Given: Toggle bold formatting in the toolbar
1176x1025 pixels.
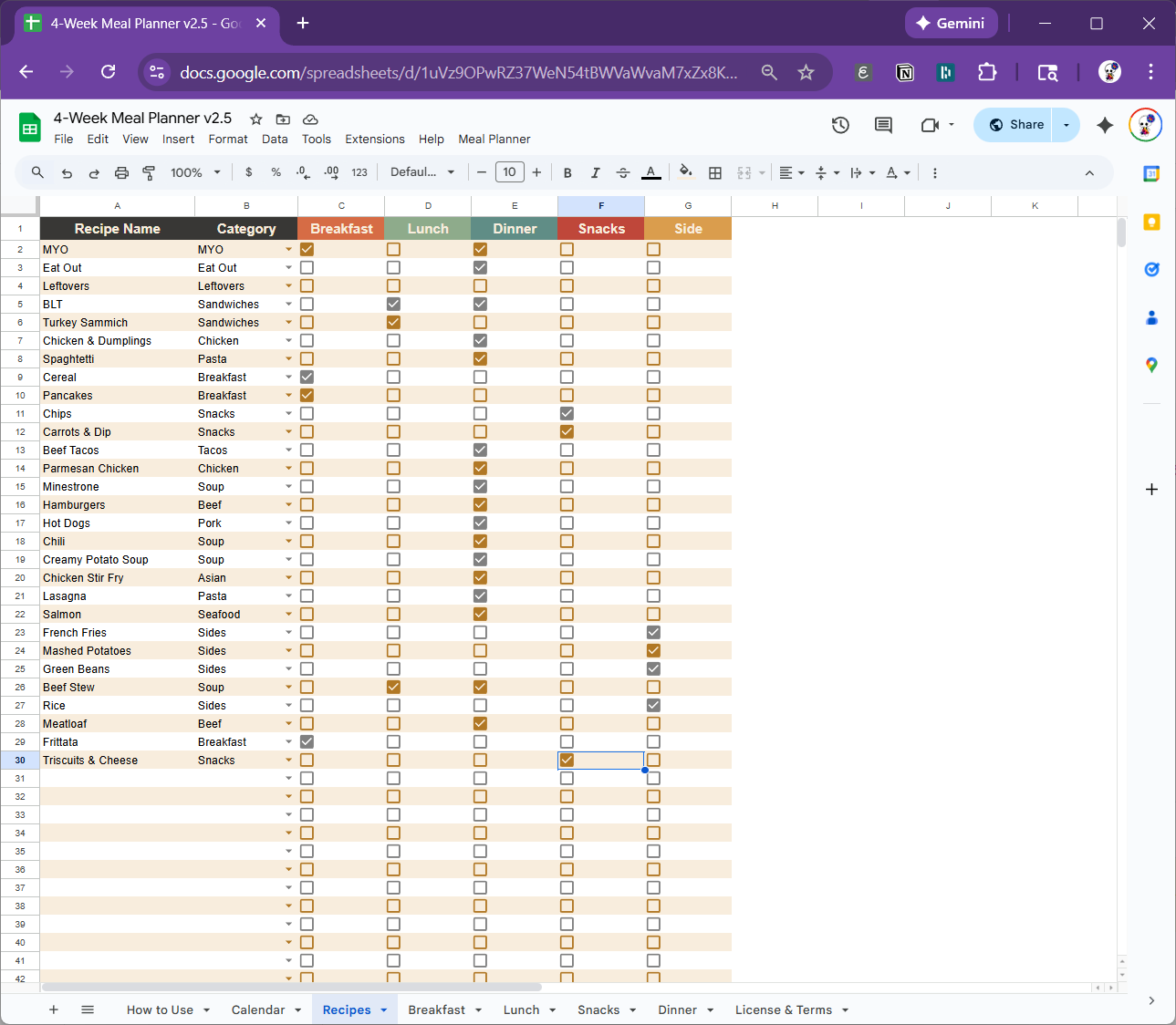Looking at the screenshot, I should [x=567, y=171].
